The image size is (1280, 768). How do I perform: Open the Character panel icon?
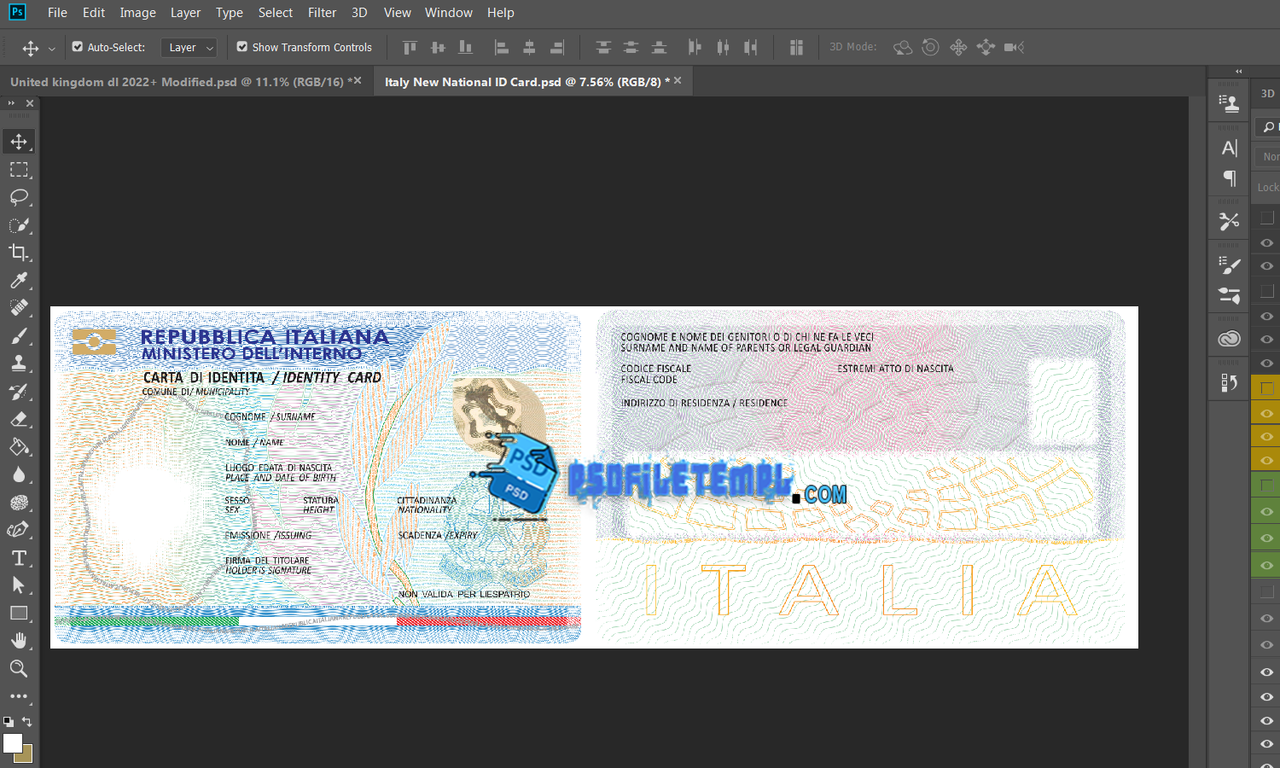1230,148
